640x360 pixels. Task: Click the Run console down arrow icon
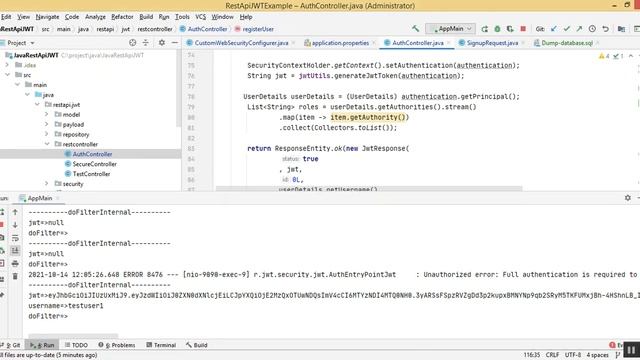[15, 225]
